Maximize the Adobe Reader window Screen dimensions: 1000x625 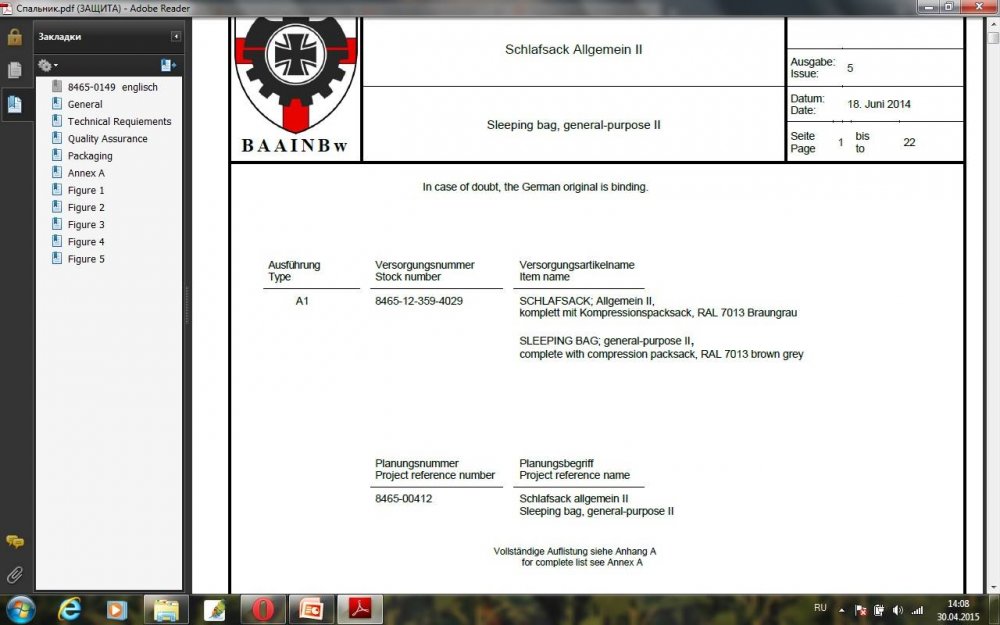(948, 7)
